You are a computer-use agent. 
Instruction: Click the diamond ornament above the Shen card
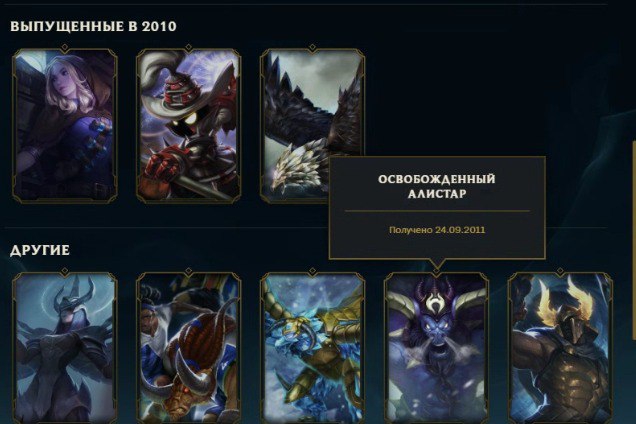[x=65, y=271]
